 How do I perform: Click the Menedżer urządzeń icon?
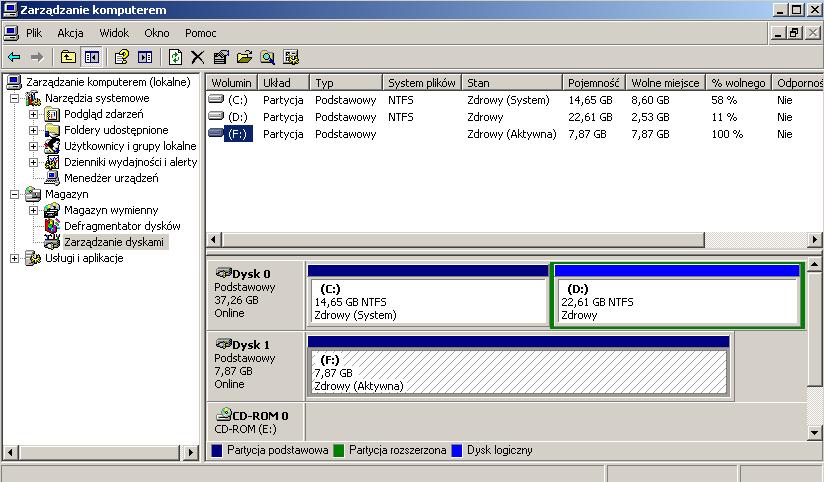click(x=52, y=178)
